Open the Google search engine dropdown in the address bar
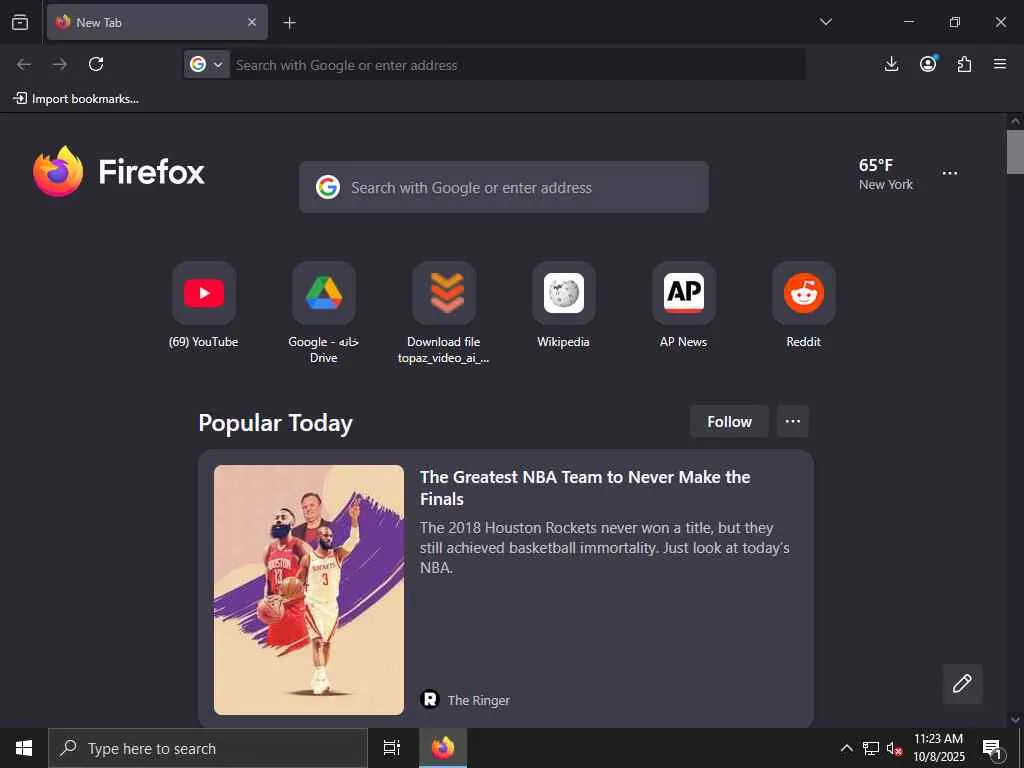Screen dimensions: 1024x768 206,64
